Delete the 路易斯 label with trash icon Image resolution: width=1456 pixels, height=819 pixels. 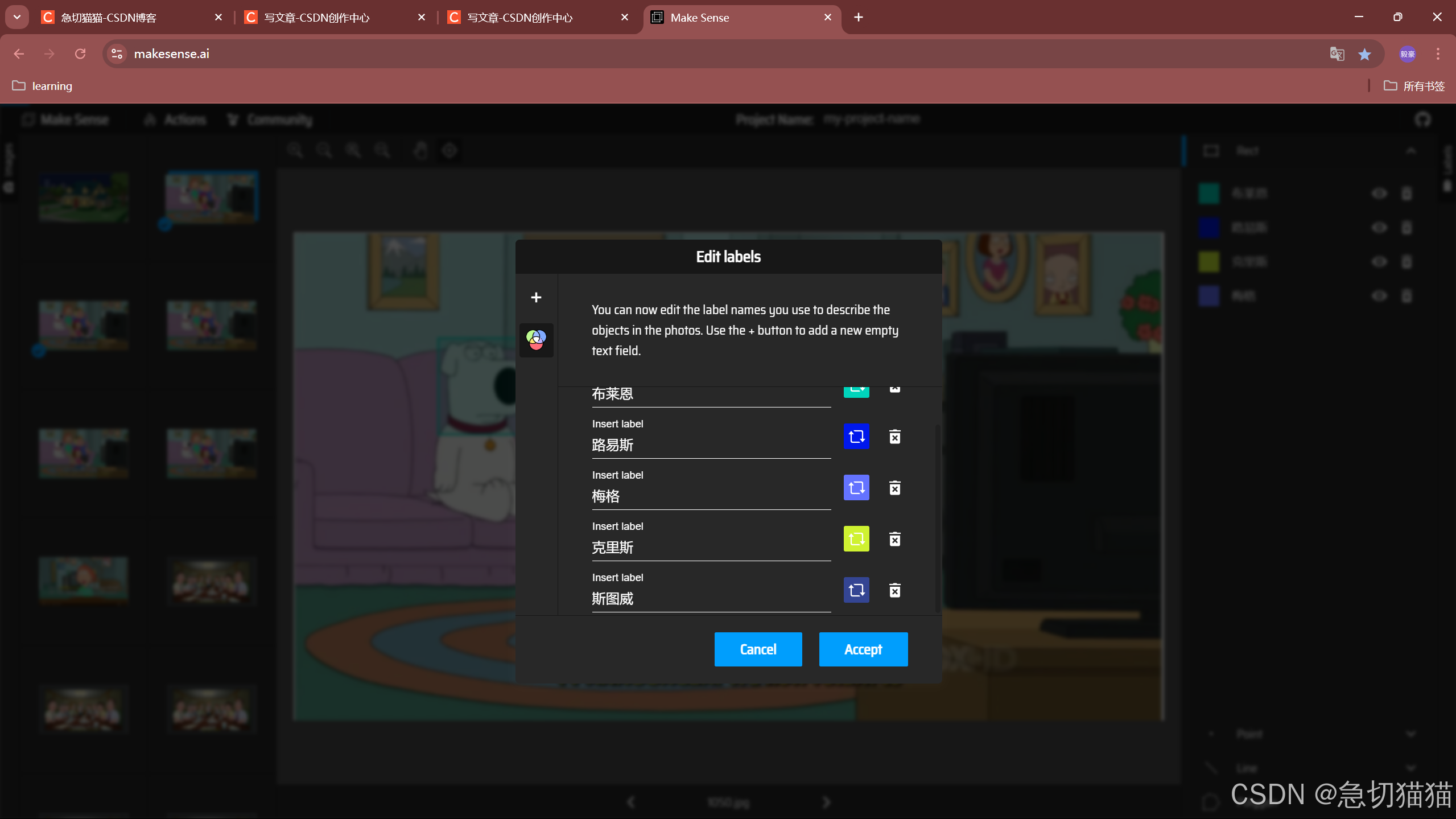coord(894,437)
